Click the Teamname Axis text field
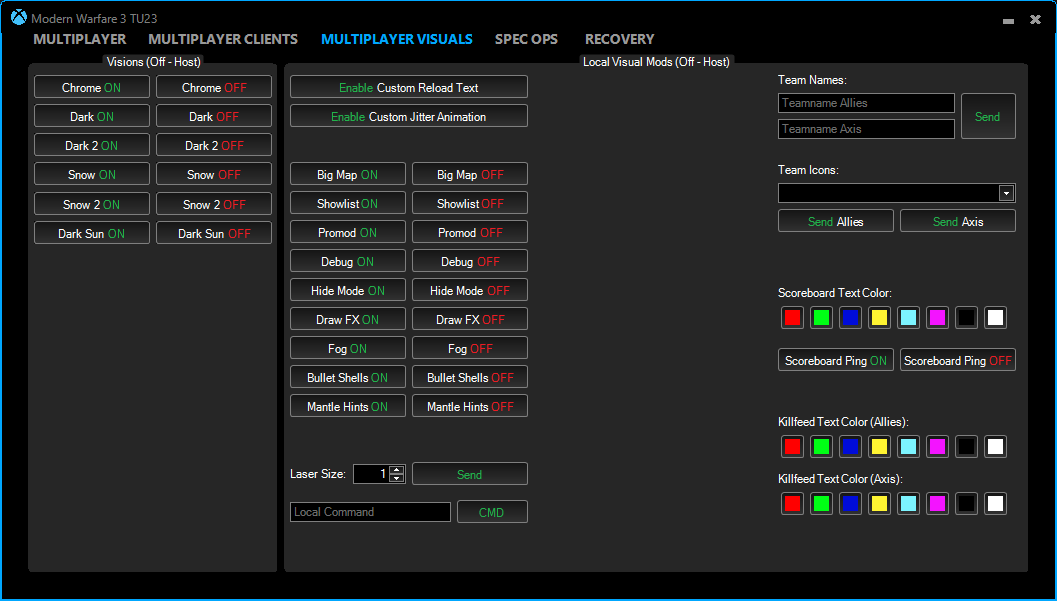Viewport: 1057px width, 601px height. click(866, 129)
